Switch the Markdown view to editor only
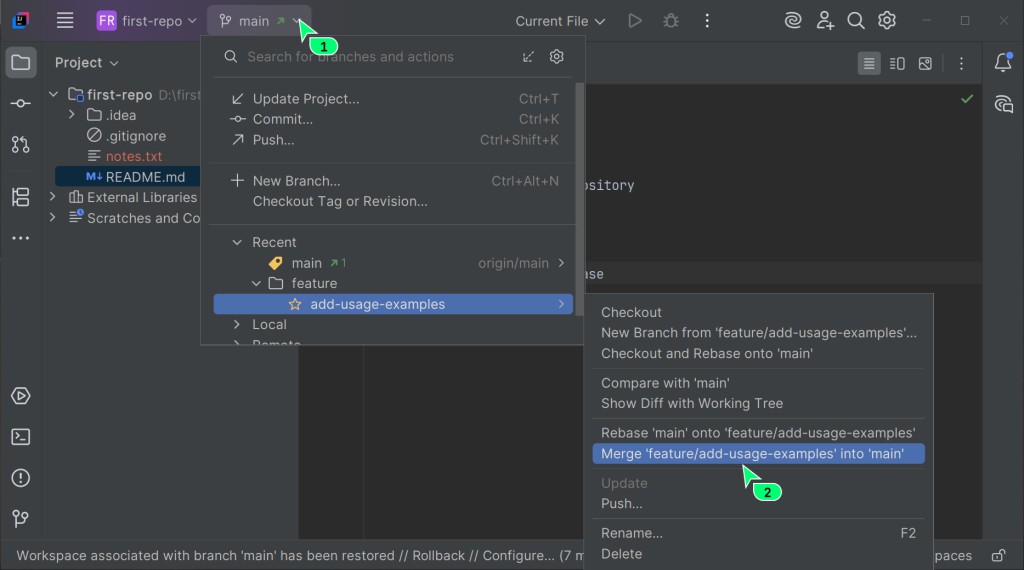Screen dimensions: 1024x570 (x=869, y=63)
